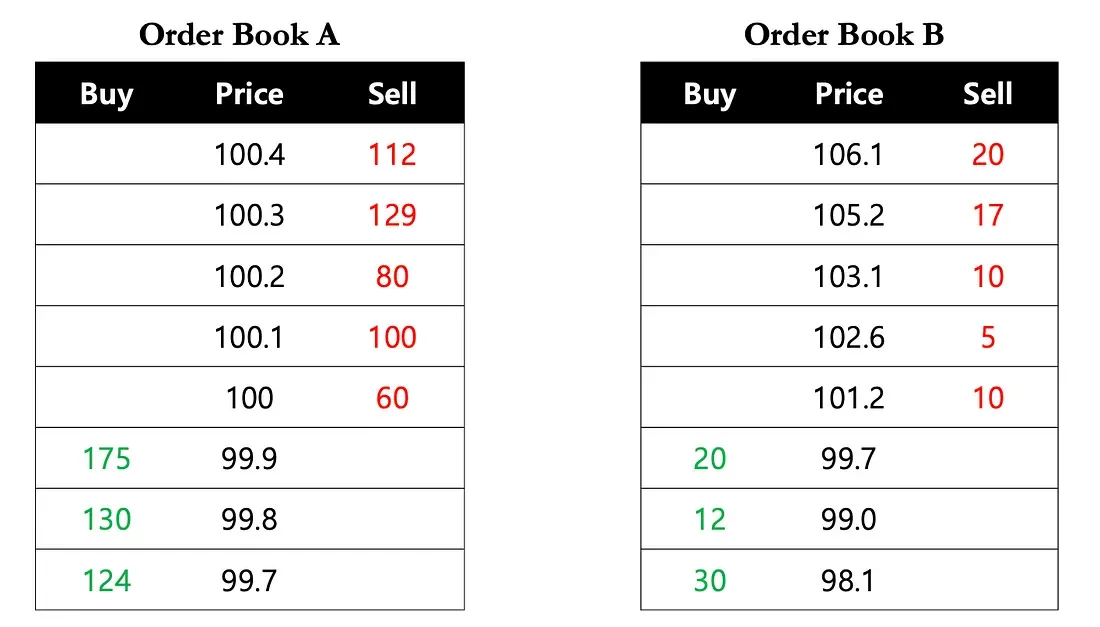Select Buy header in Order Book A

pyautogui.click(x=107, y=94)
